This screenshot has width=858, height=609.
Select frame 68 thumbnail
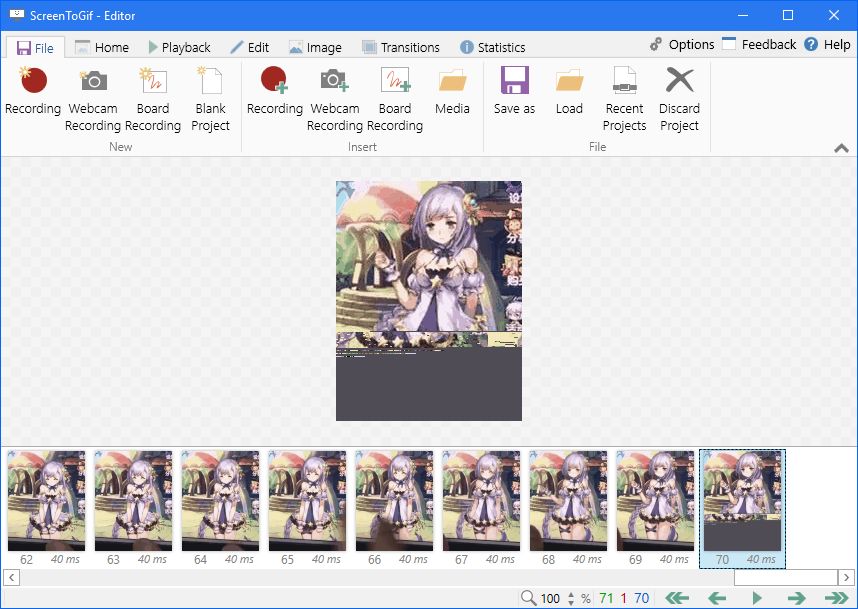pyautogui.click(x=568, y=508)
